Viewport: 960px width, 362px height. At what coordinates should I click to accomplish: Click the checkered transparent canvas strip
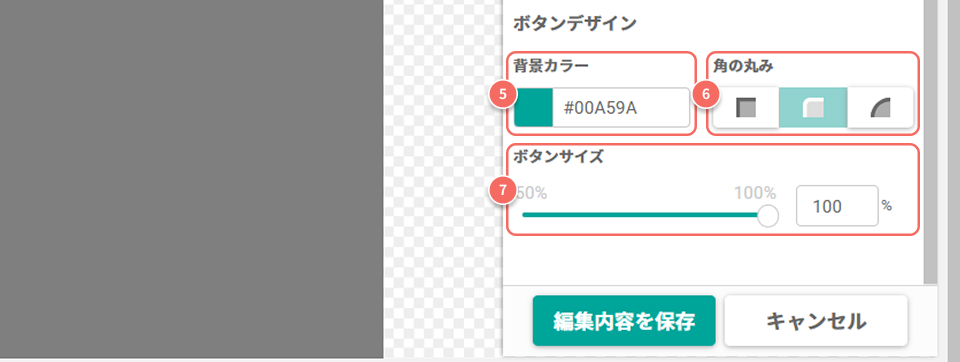(443, 179)
